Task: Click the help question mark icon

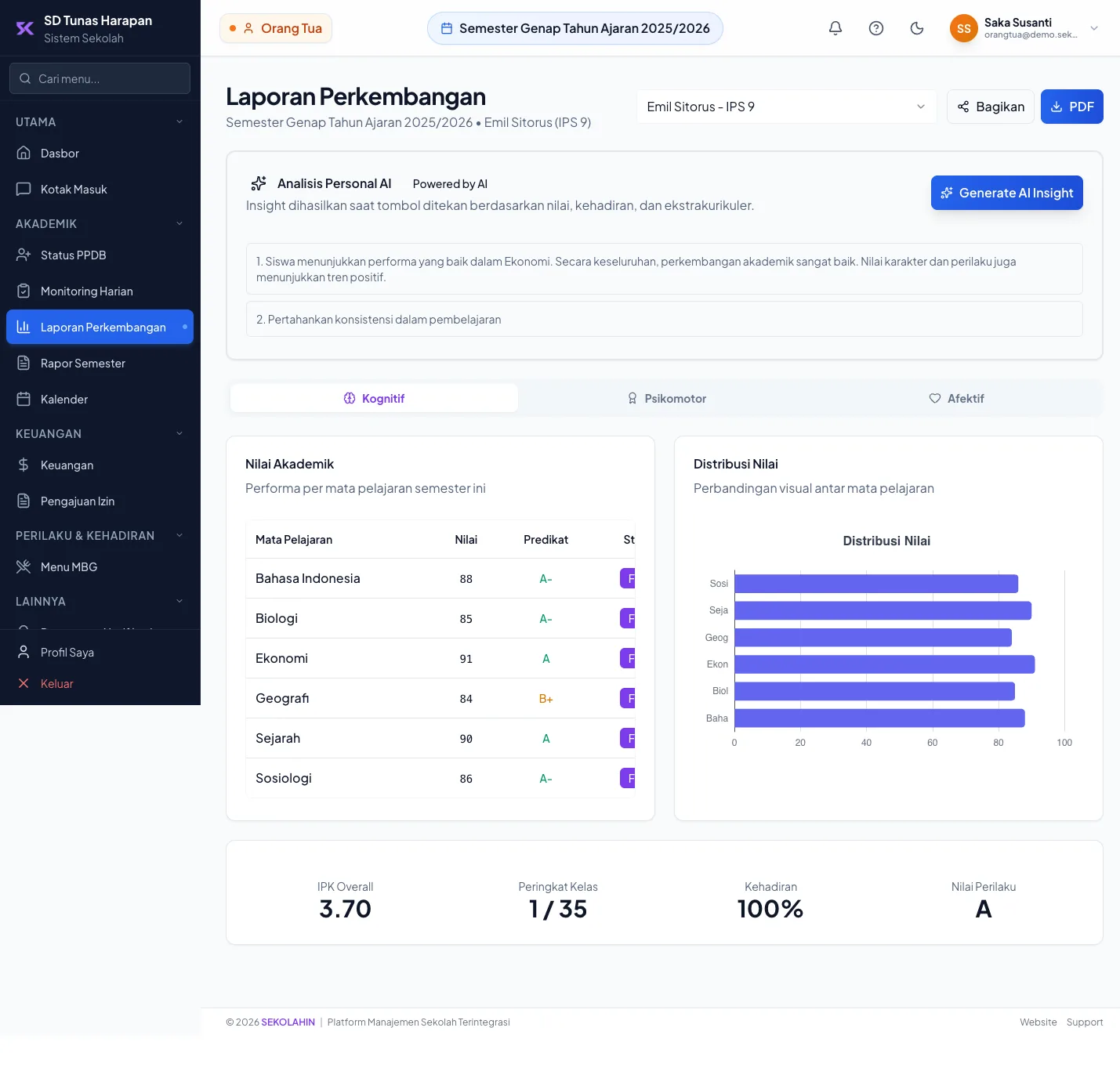Action: 876,28
